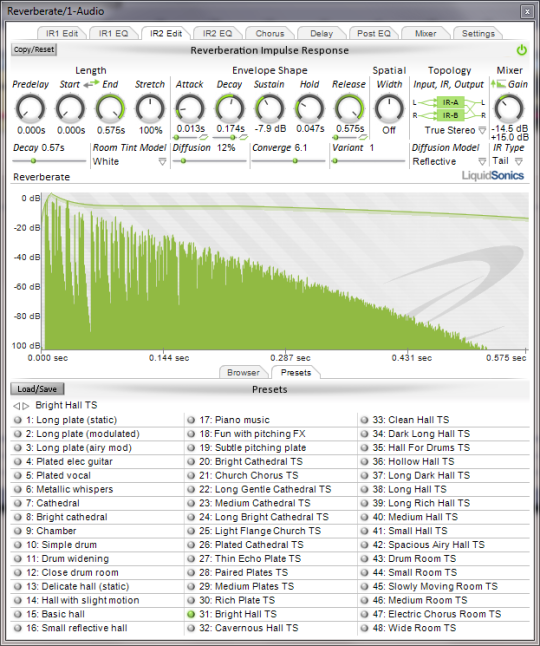Click the Attack curve shape icon
The image size is (540, 646).
coord(204,137)
